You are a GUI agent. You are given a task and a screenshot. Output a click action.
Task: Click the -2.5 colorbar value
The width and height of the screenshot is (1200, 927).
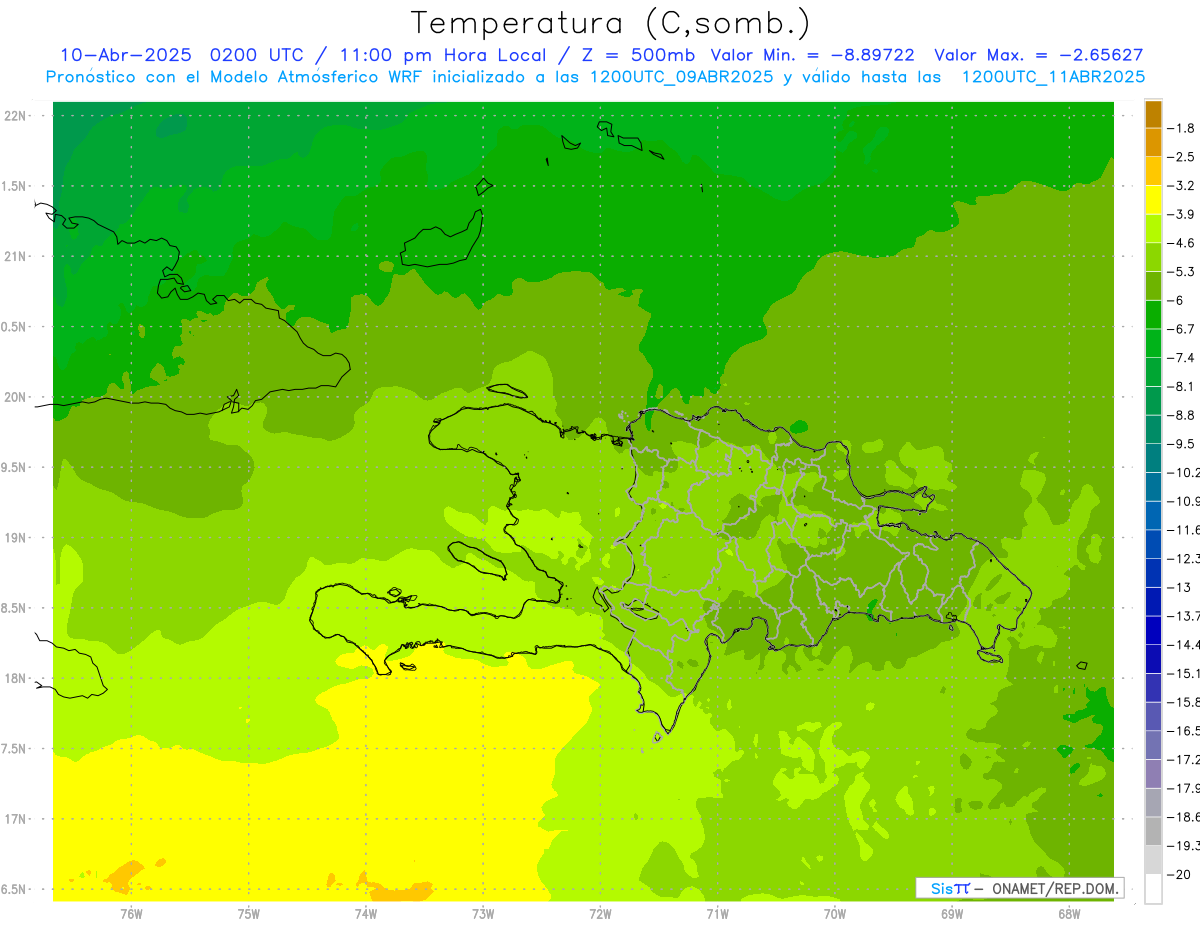click(x=1181, y=157)
